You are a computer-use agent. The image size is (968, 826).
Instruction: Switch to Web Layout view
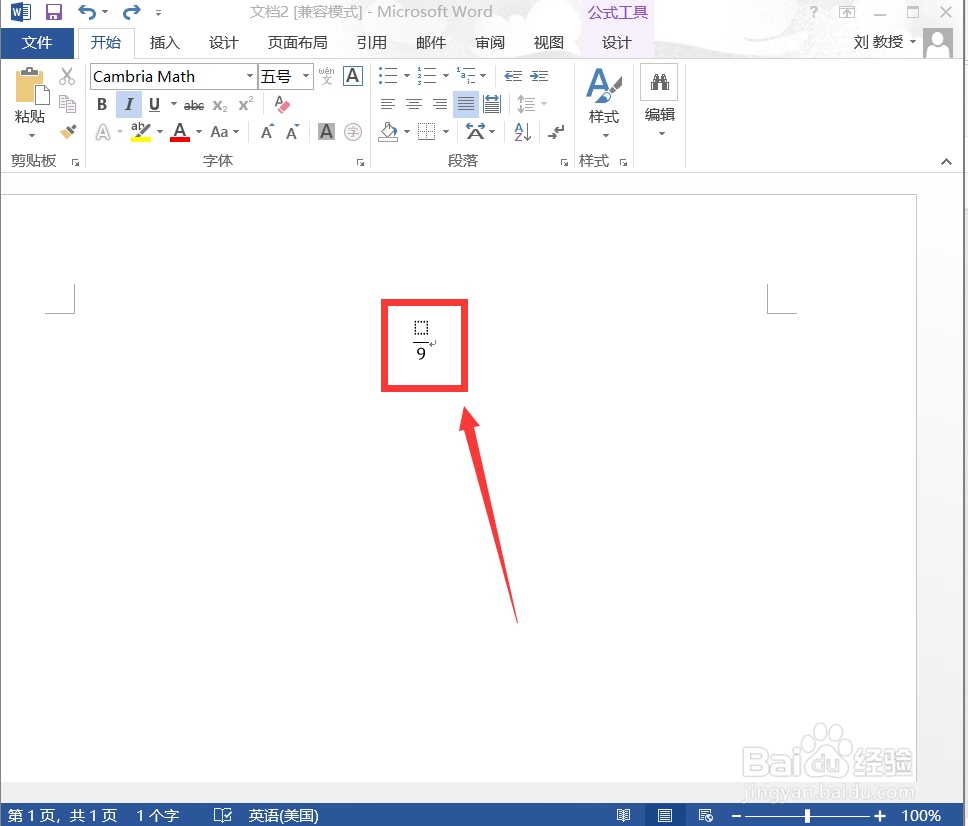point(706,815)
